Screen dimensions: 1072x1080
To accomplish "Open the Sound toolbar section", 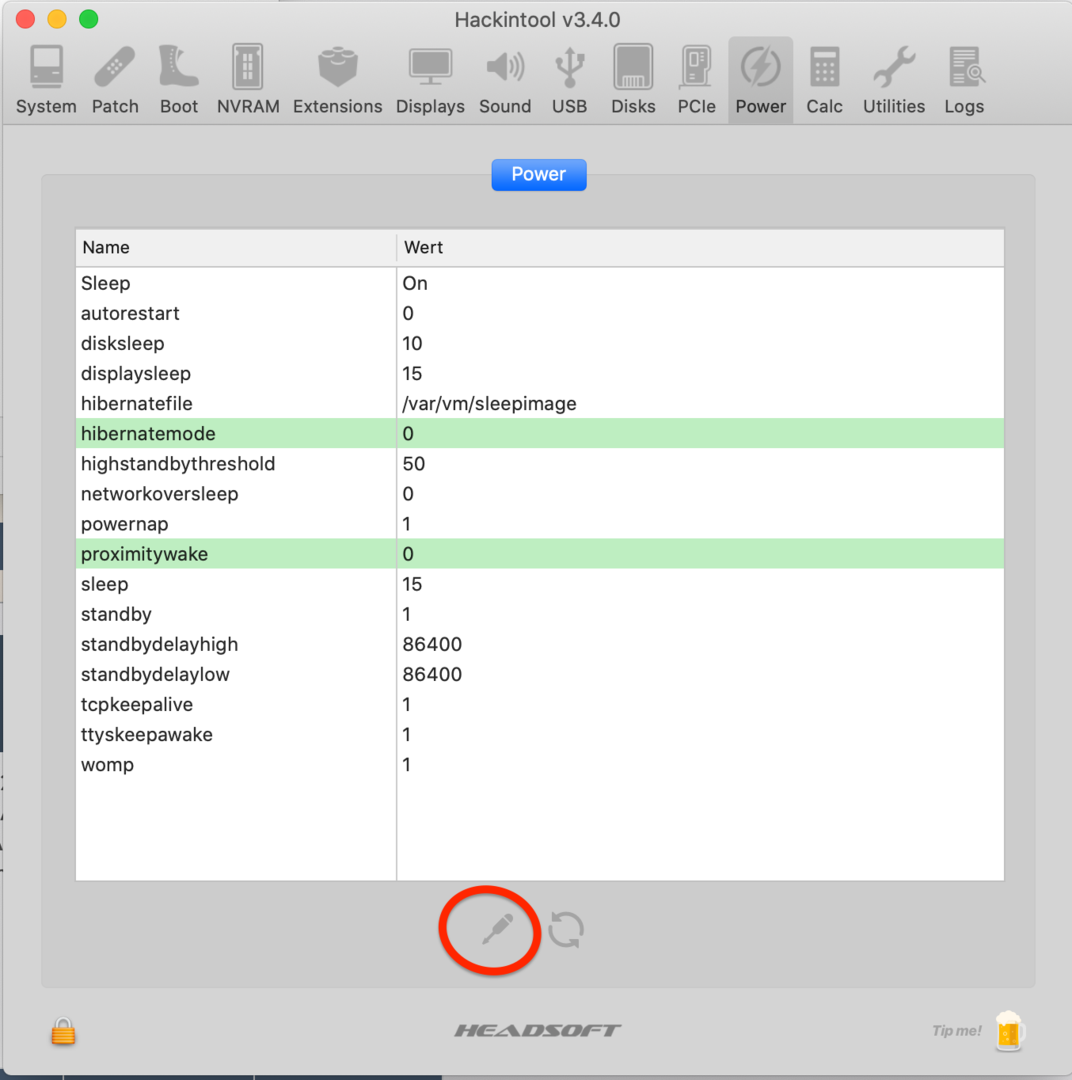I will [505, 81].
